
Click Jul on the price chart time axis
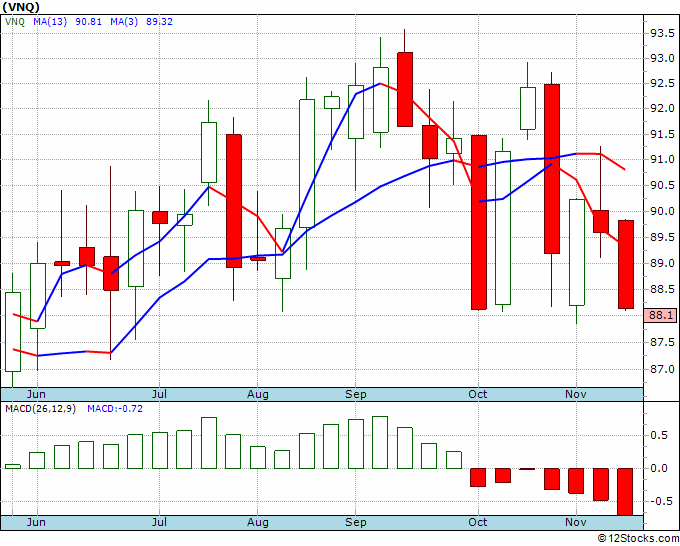pyautogui.click(x=159, y=394)
